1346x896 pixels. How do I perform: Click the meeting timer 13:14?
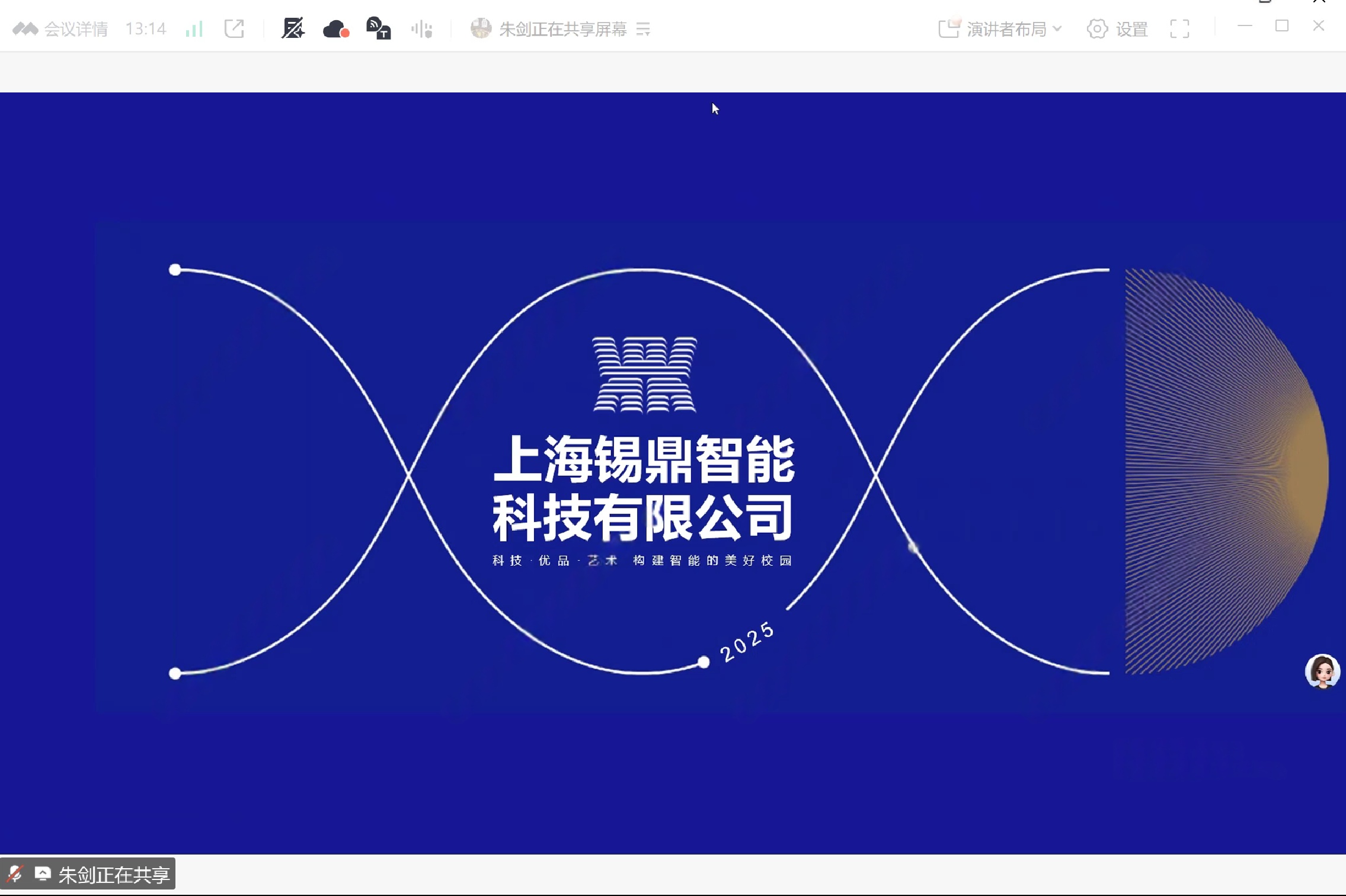click(146, 29)
